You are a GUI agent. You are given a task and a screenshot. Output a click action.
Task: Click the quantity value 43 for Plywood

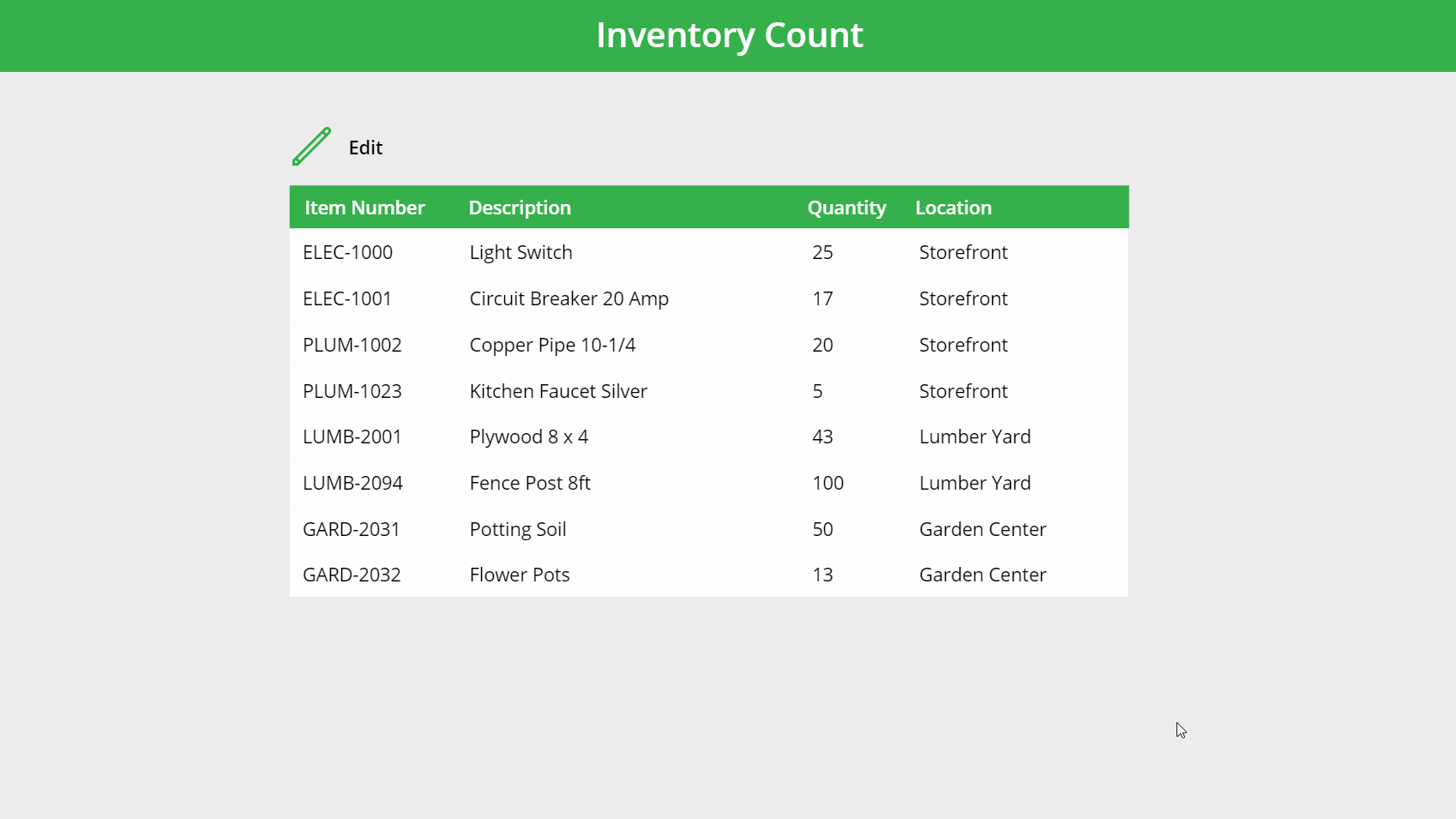coord(822,437)
